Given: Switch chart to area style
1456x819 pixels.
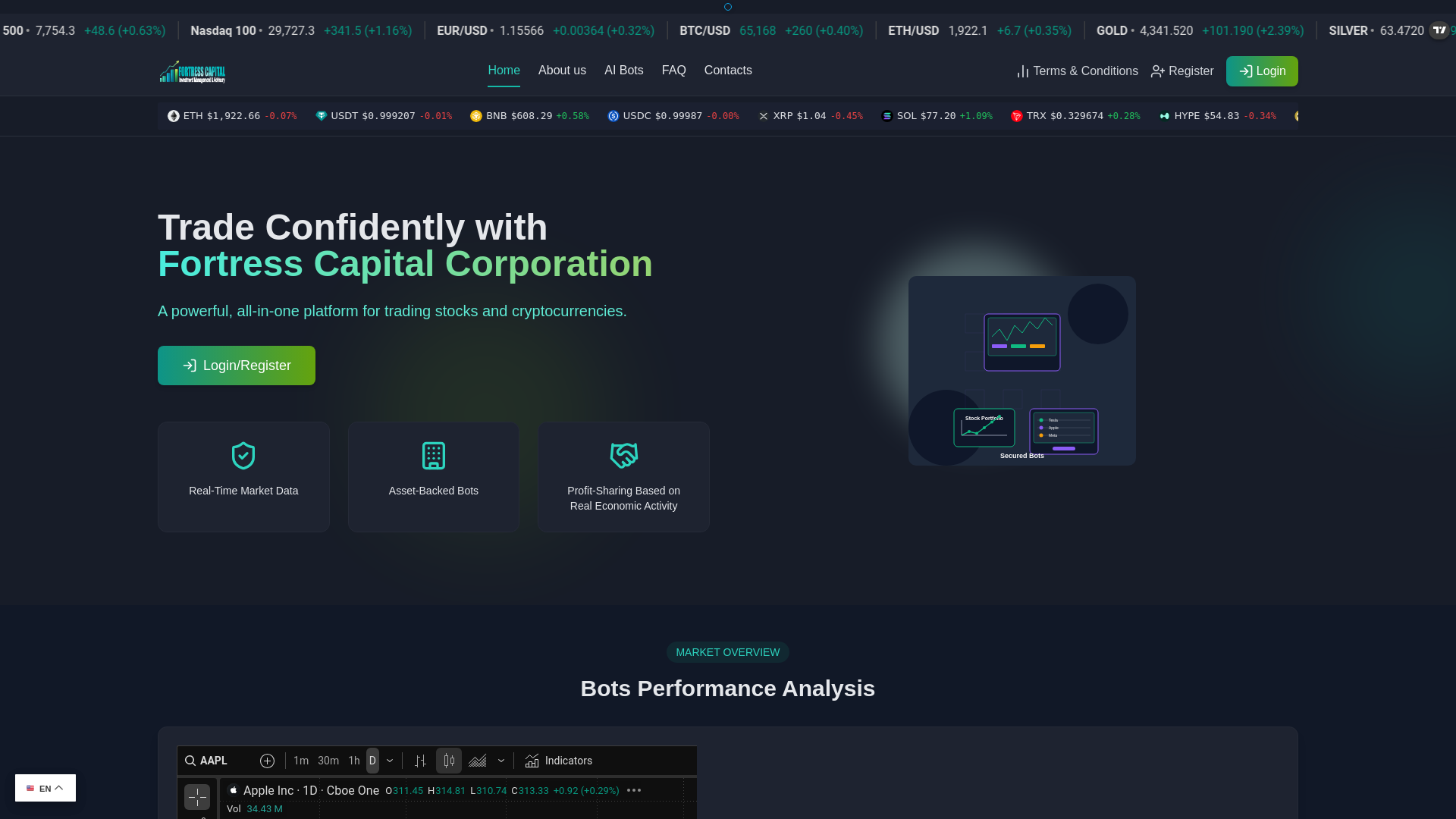Looking at the screenshot, I should [478, 761].
